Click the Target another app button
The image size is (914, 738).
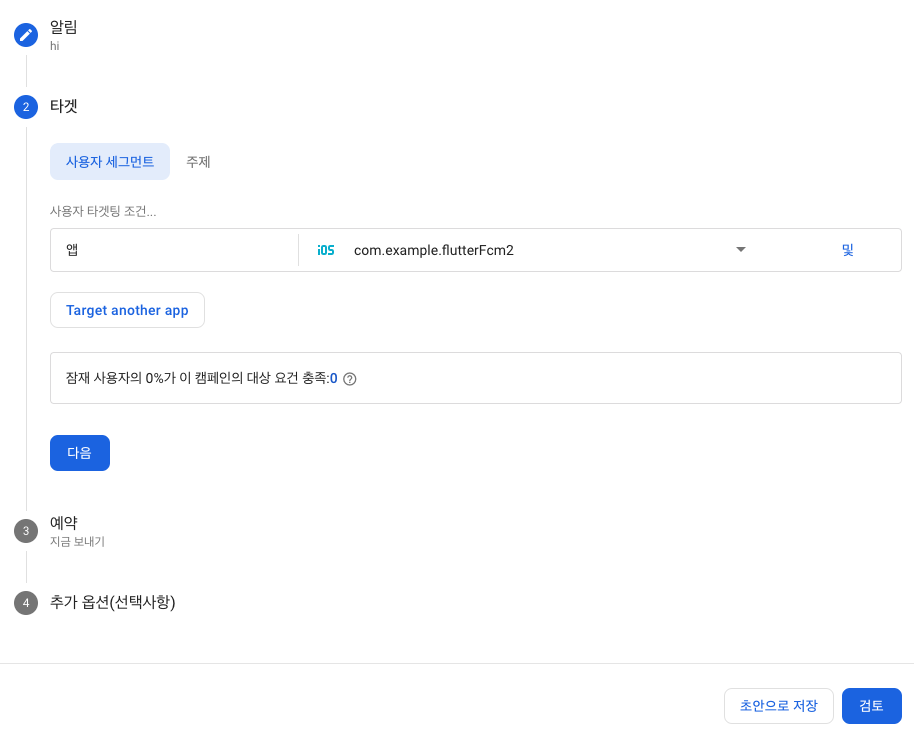127,310
